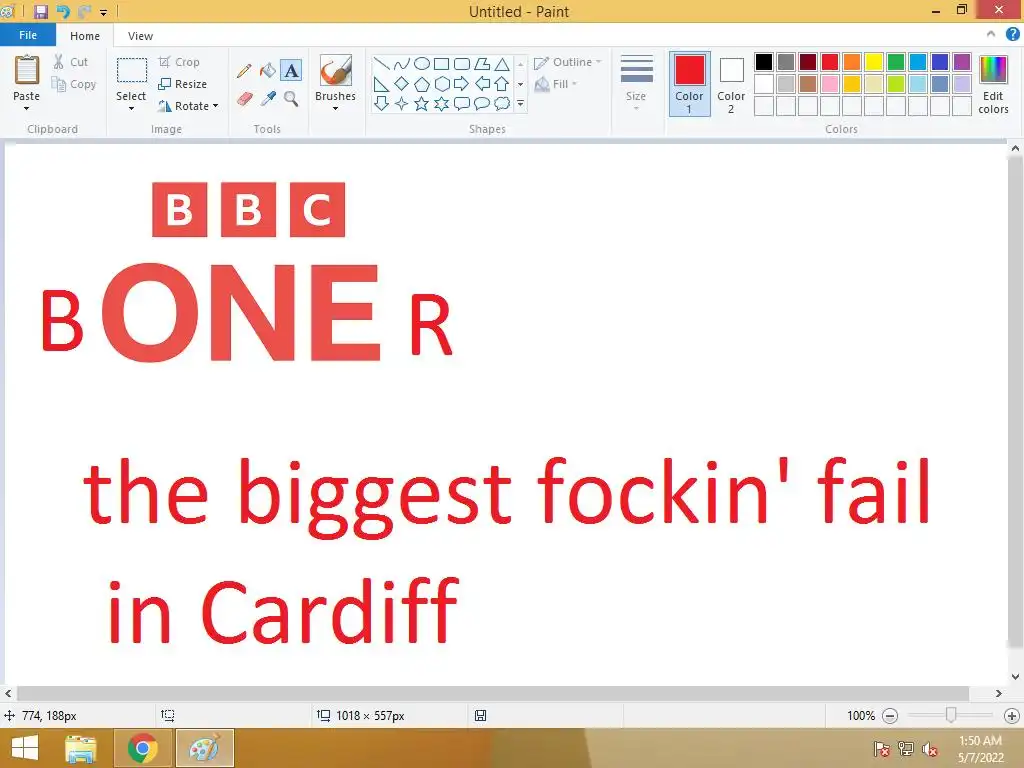Select the Pencil tool
The image size is (1024, 768).
coord(244,71)
